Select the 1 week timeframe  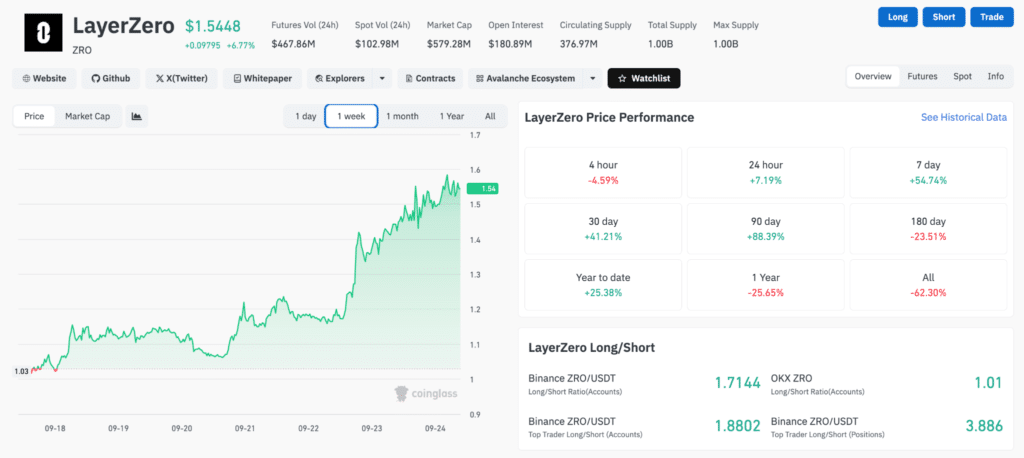click(x=351, y=116)
